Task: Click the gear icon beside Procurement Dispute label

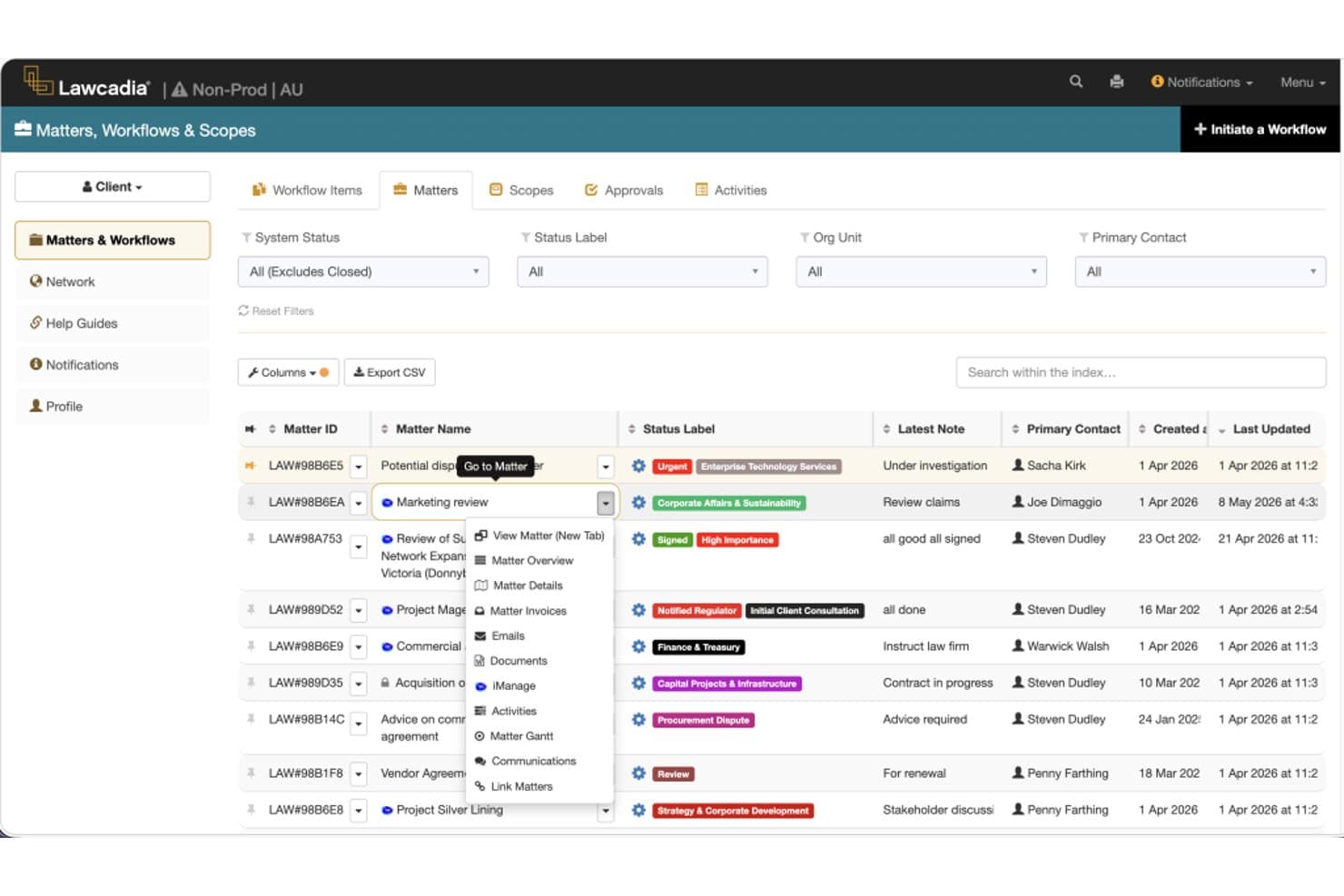Action: (x=638, y=720)
